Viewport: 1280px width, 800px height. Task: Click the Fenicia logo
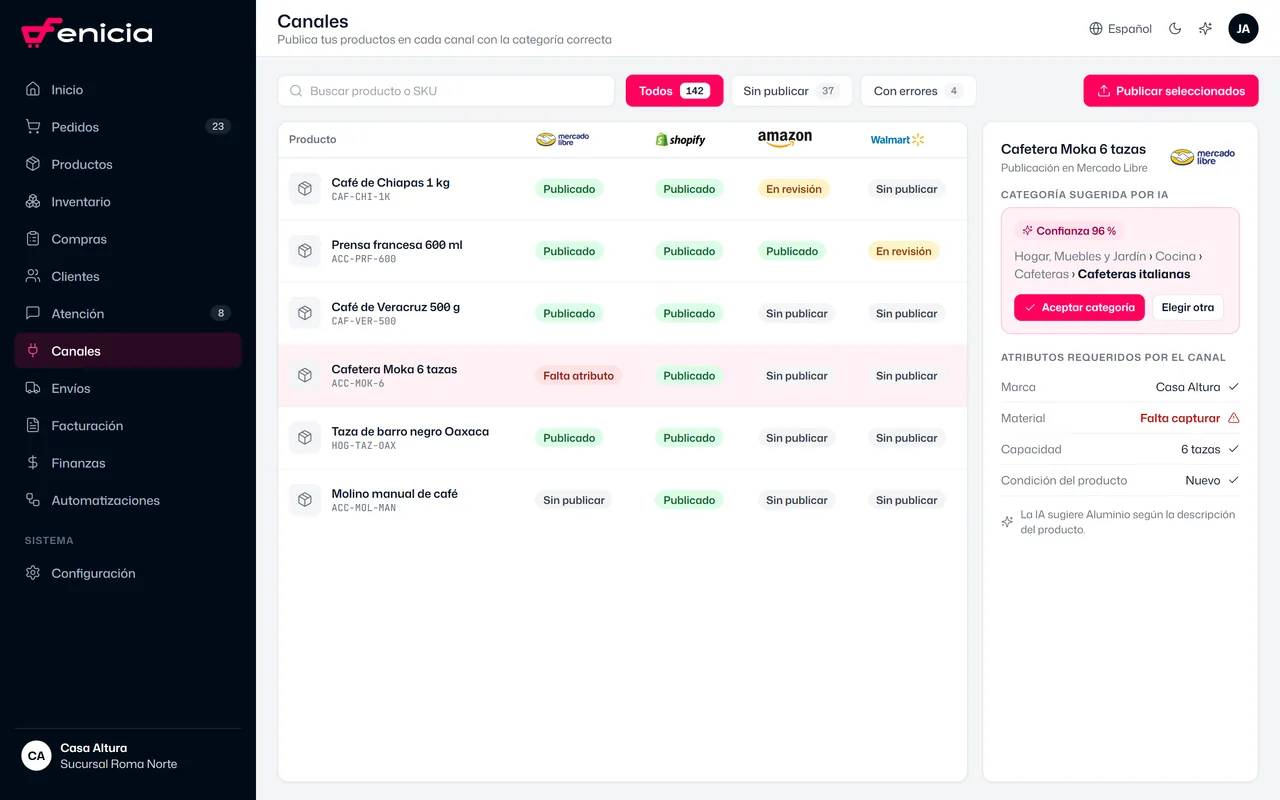(87, 33)
